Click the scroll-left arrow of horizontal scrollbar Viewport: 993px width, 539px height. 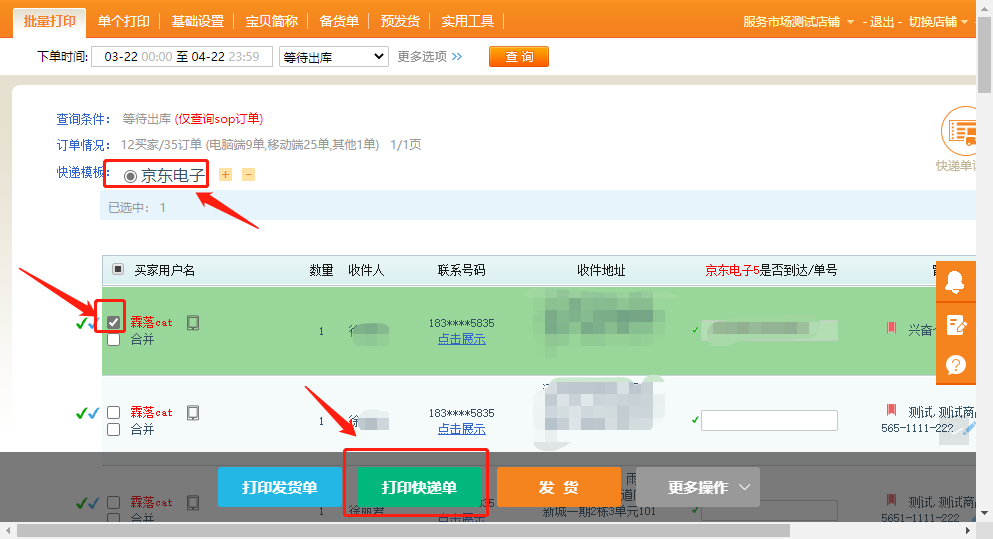8,531
